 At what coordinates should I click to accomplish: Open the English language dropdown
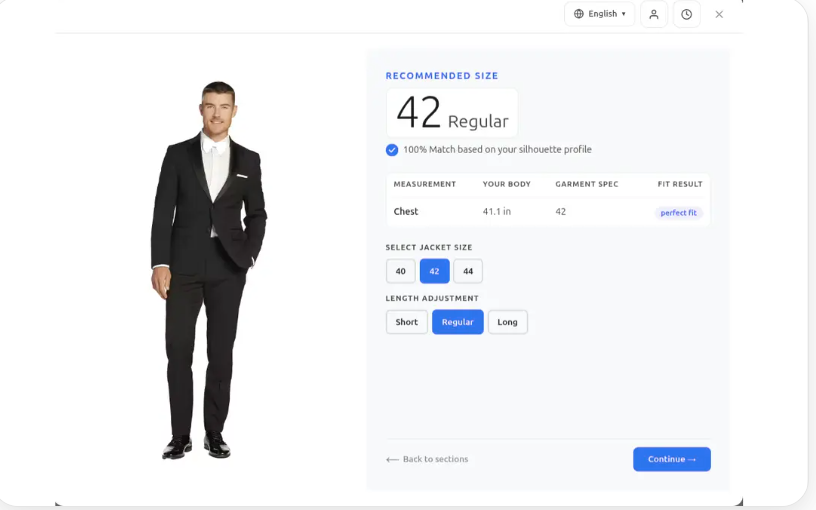[x=600, y=14]
